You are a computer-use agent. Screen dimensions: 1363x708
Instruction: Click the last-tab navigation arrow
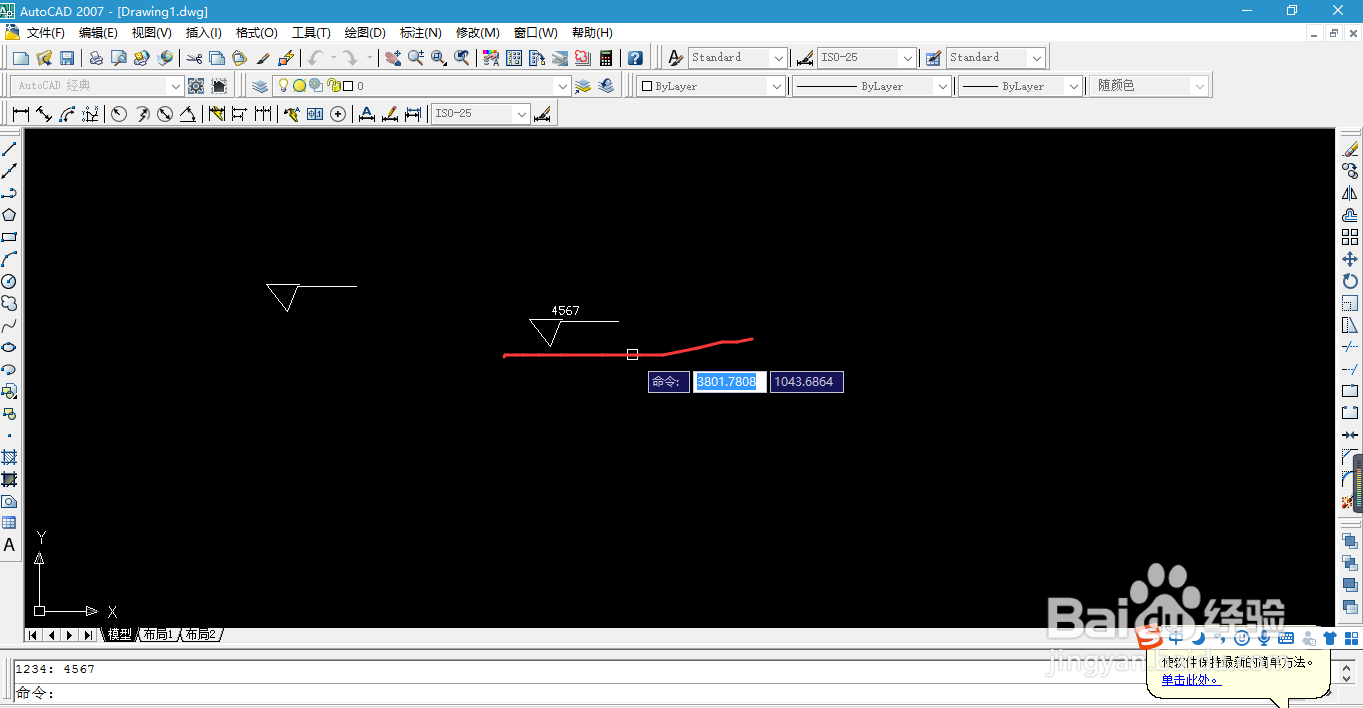(87, 635)
